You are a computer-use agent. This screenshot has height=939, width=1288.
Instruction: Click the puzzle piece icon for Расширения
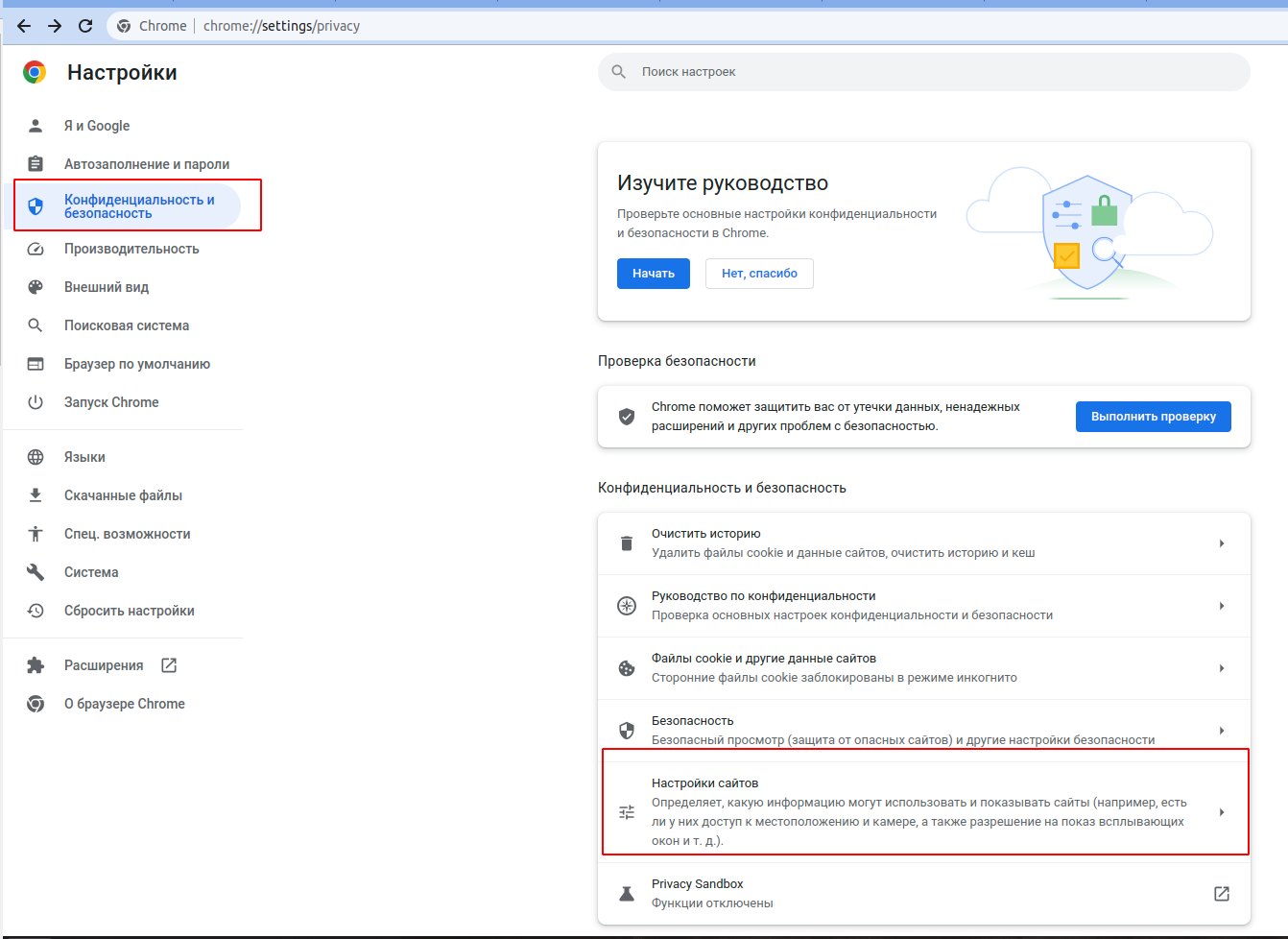click(36, 665)
